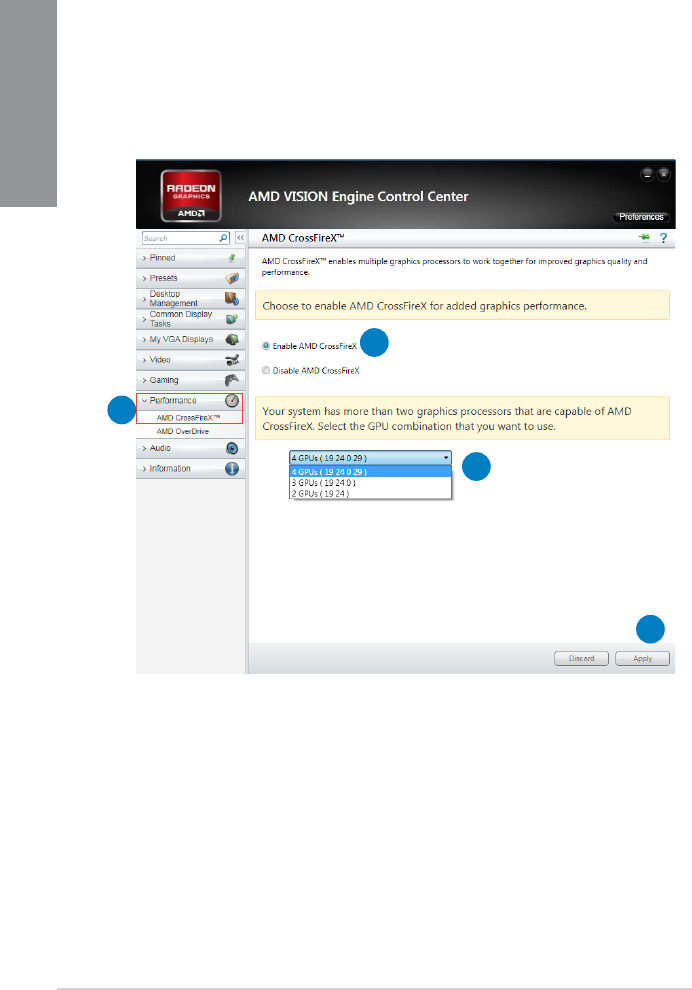Click the Performance gauge icon
This screenshot has width=692, height=990.
[232, 400]
